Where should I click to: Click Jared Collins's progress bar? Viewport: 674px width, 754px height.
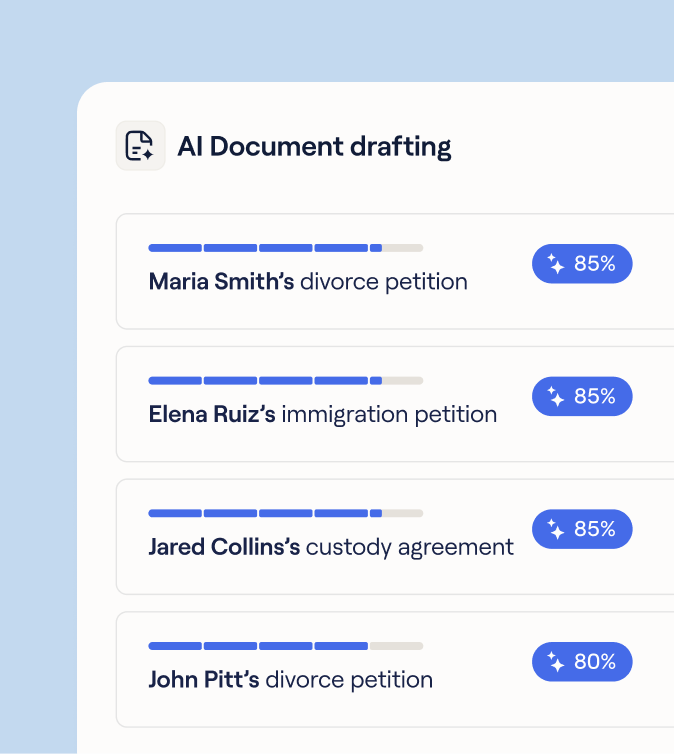pos(285,513)
